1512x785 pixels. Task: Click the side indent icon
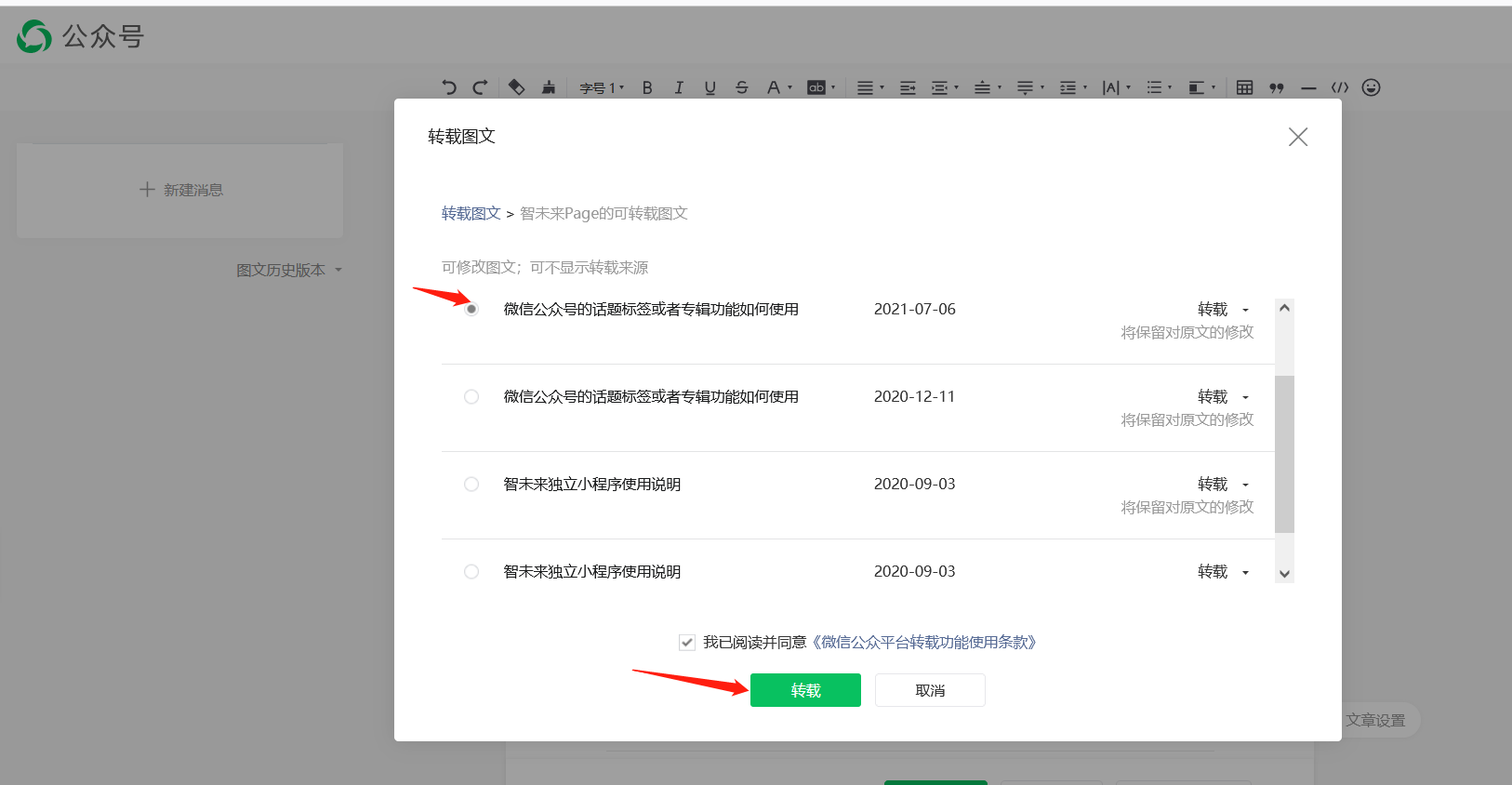click(x=939, y=87)
